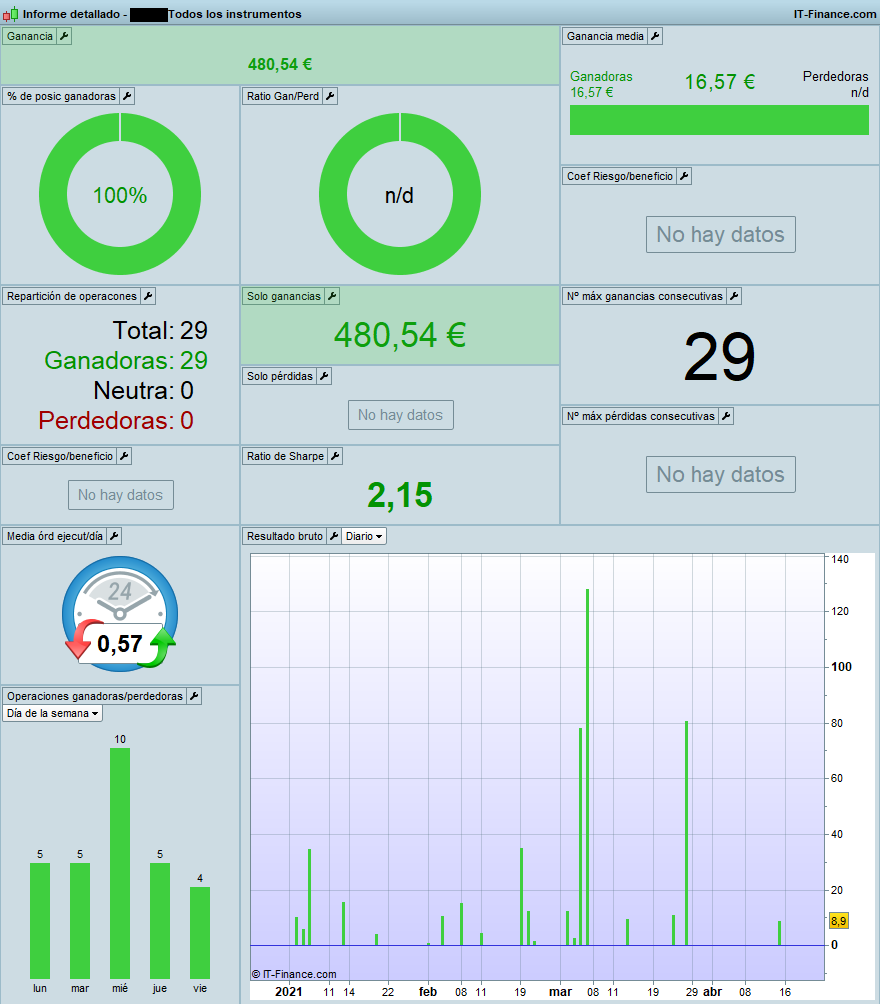The width and height of the screenshot is (880, 1004).
Task: Open wrench for Repartición de operacones
Action: click(148, 296)
